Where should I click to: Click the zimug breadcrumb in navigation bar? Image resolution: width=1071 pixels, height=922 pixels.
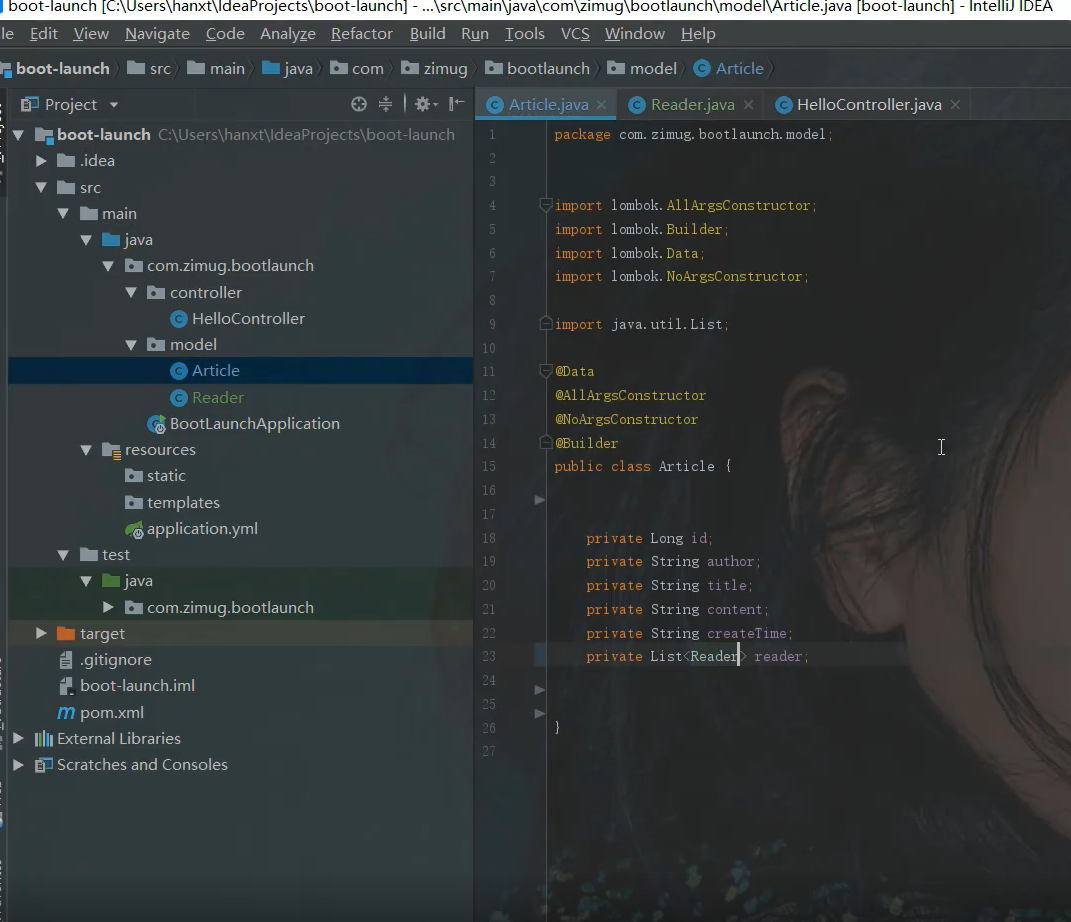[x=434, y=68]
